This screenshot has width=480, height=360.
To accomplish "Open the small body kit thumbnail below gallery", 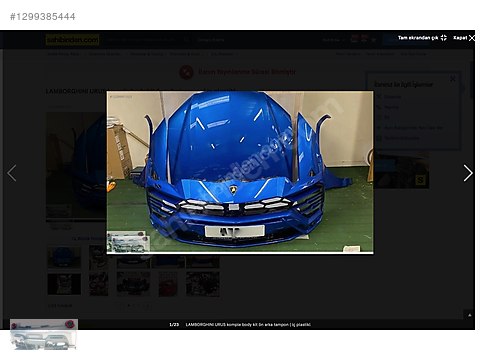I will coord(44,334).
